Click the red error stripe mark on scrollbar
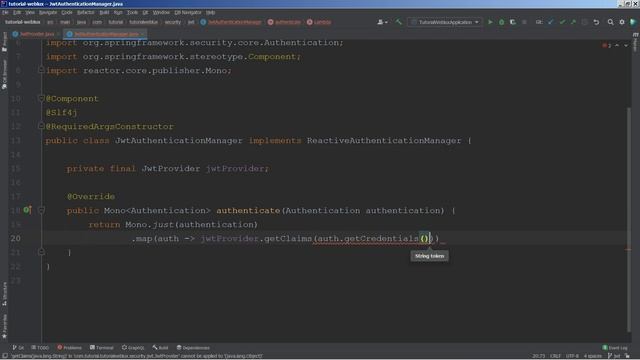Image resolution: width=640 pixels, height=360 pixels. (628, 249)
